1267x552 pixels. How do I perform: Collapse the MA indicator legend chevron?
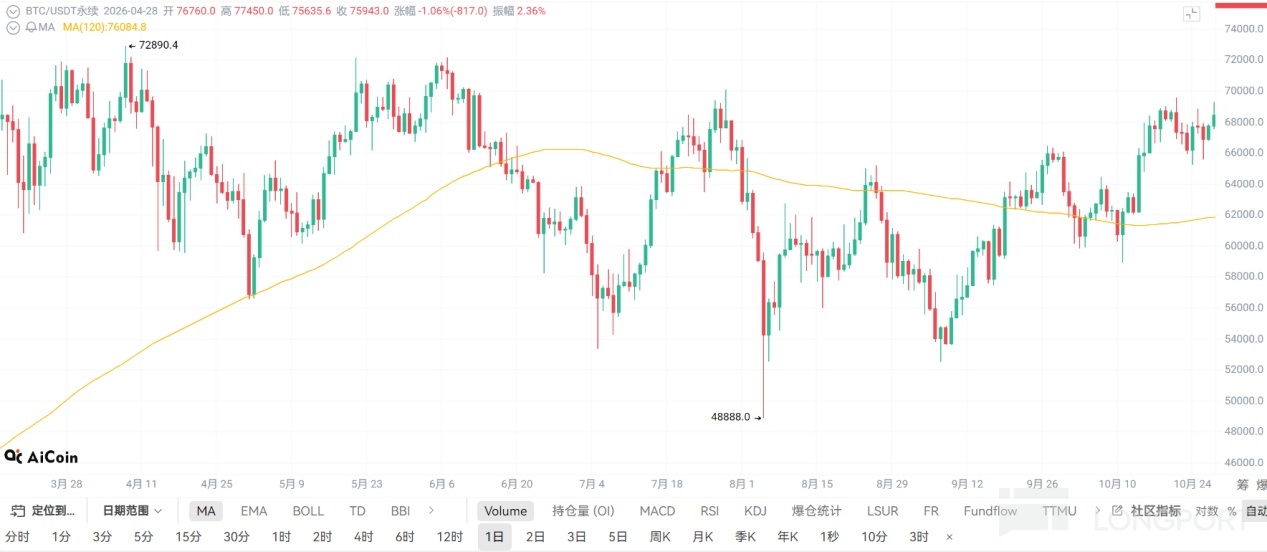pyautogui.click(x=12, y=27)
